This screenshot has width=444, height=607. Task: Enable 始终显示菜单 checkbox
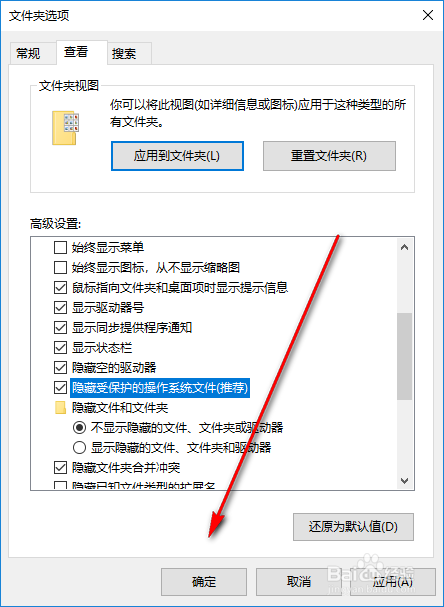pos(60,247)
